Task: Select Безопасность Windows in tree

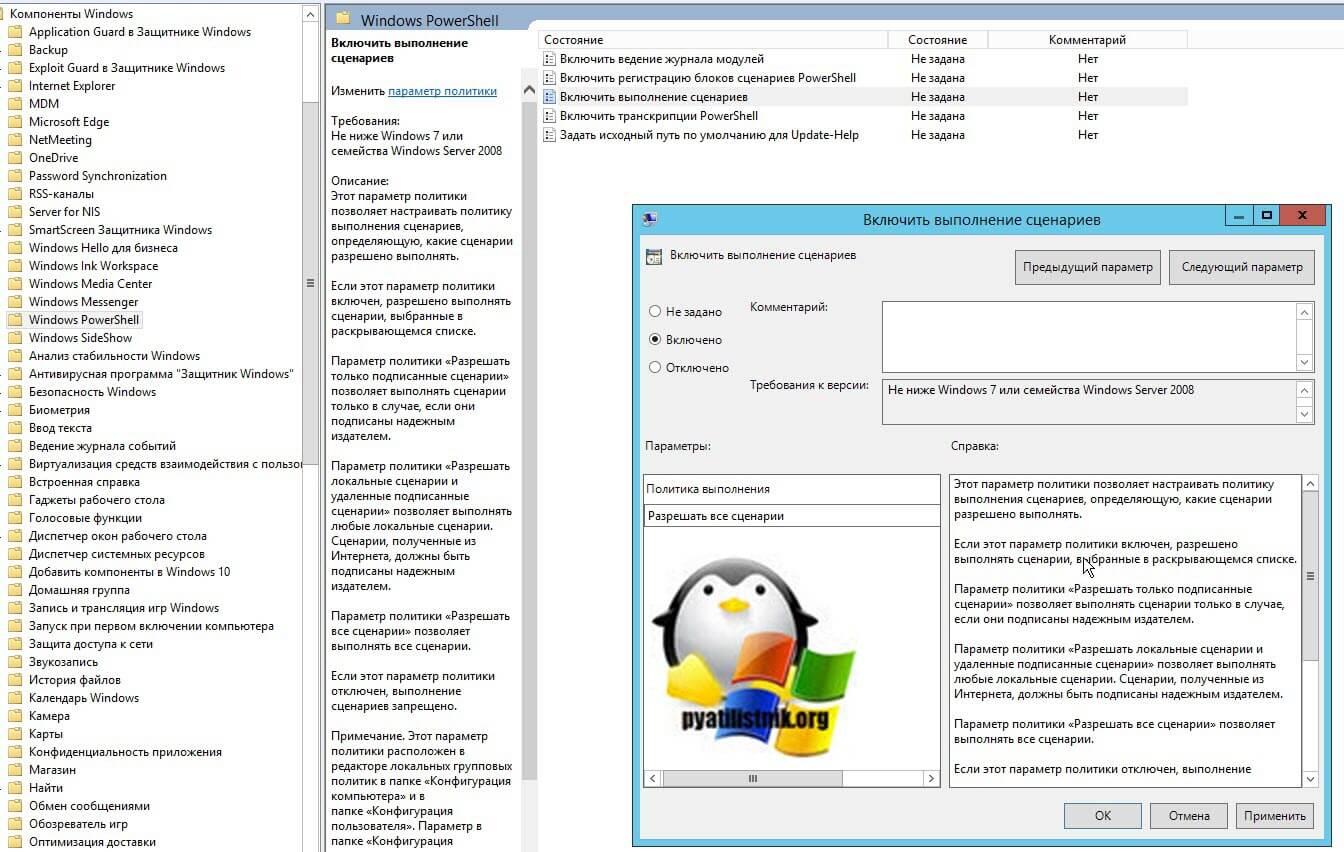Action: tap(92, 392)
